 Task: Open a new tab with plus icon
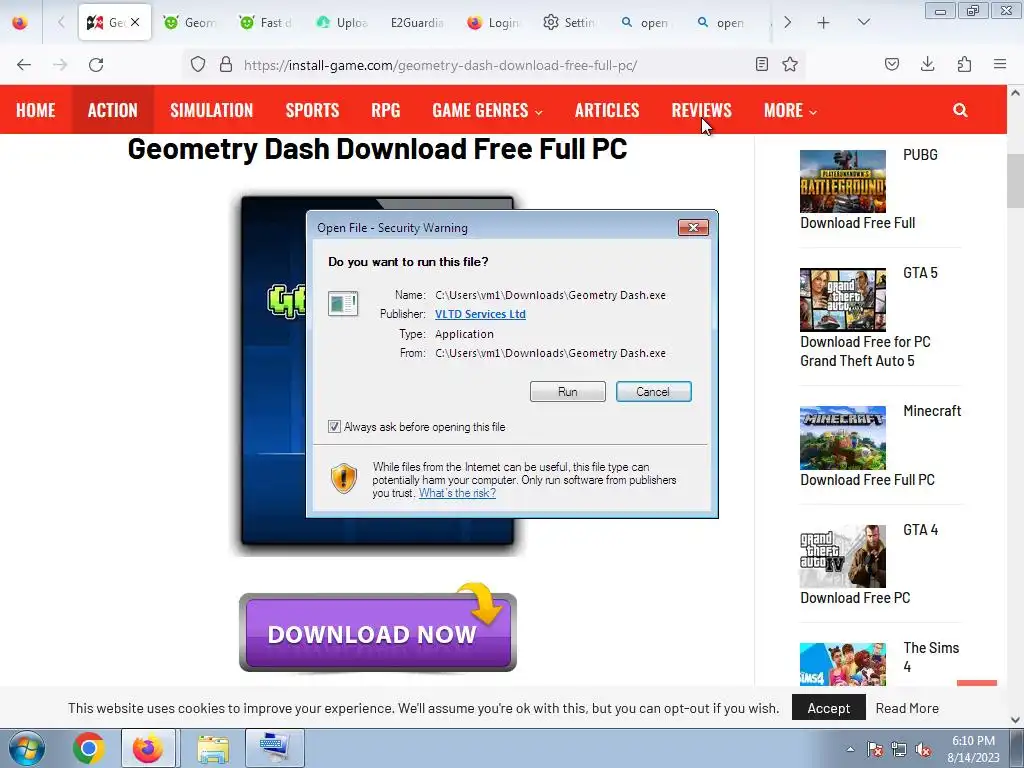824,23
